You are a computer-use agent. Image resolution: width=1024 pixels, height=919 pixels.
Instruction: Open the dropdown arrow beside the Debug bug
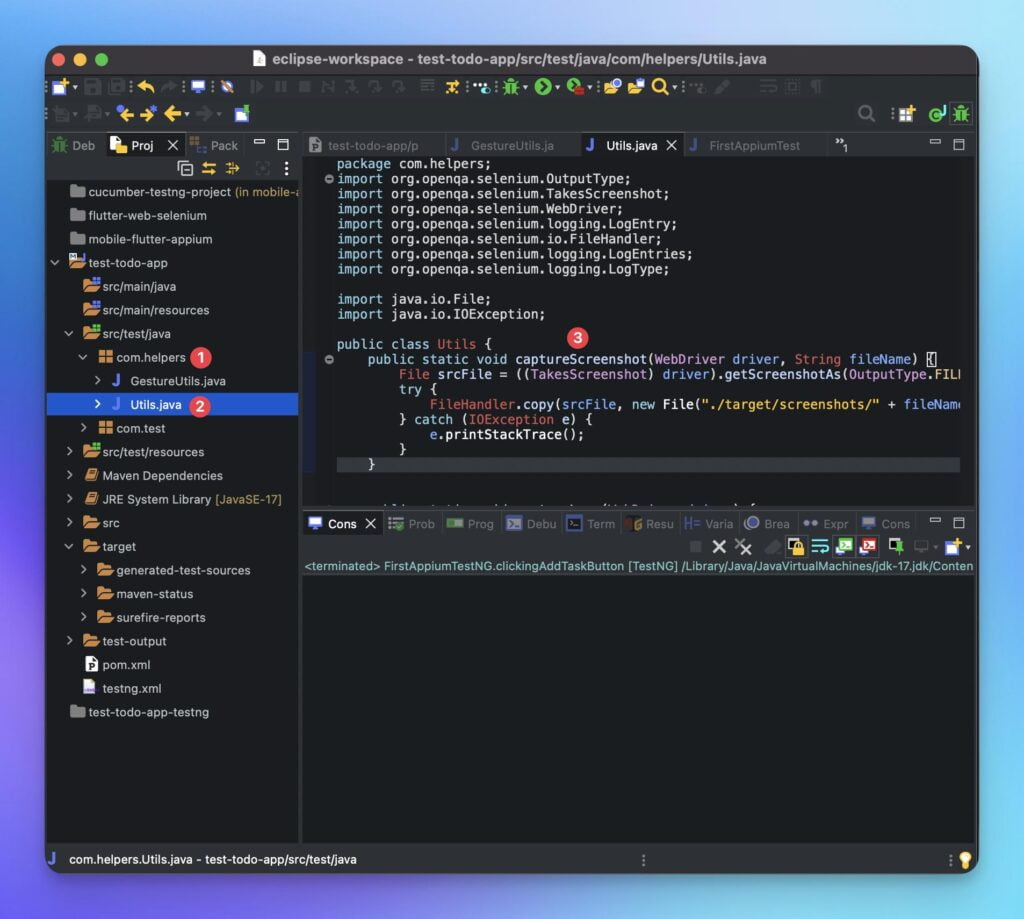pos(525,87)
